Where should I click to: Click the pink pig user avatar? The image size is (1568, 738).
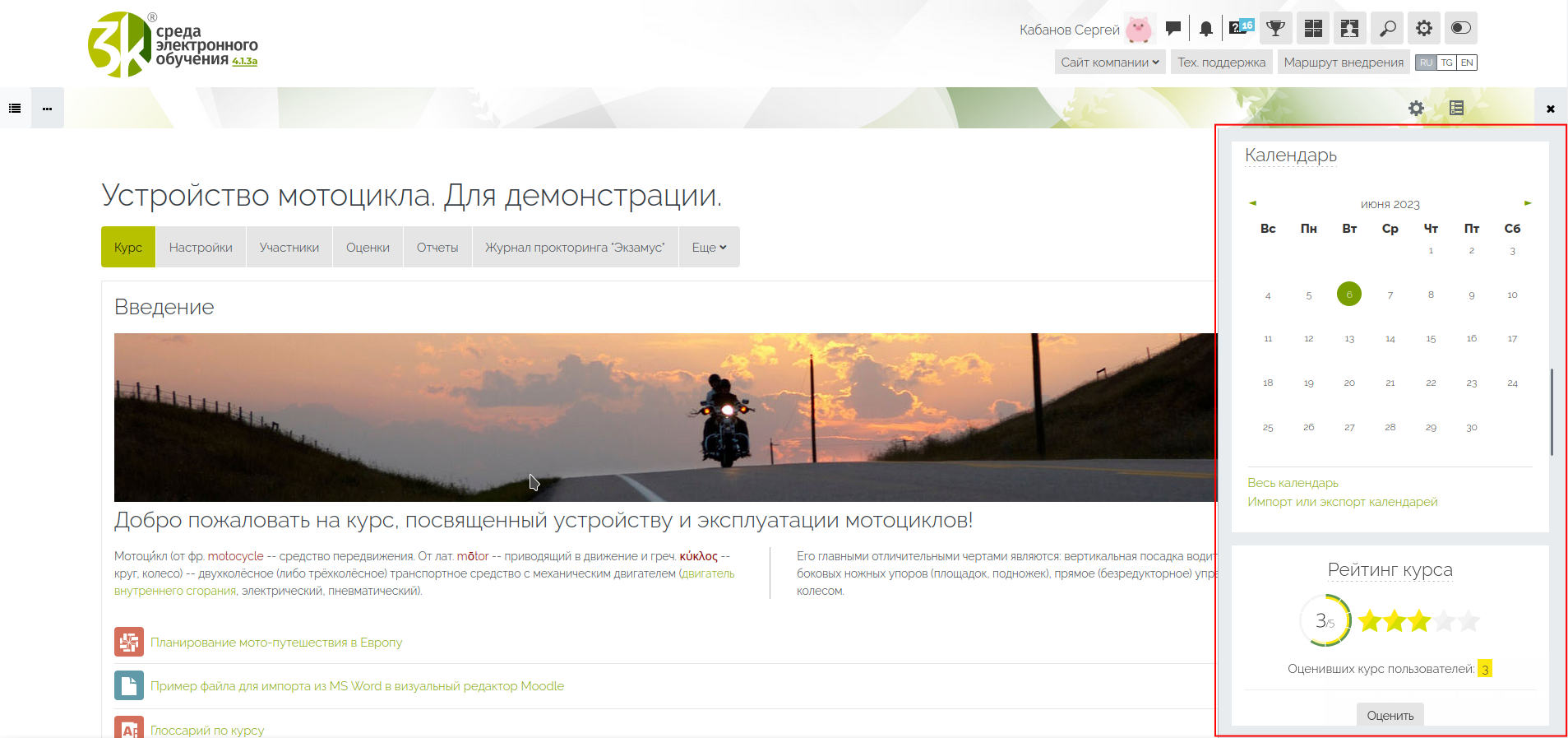(x=1139, y=29)
